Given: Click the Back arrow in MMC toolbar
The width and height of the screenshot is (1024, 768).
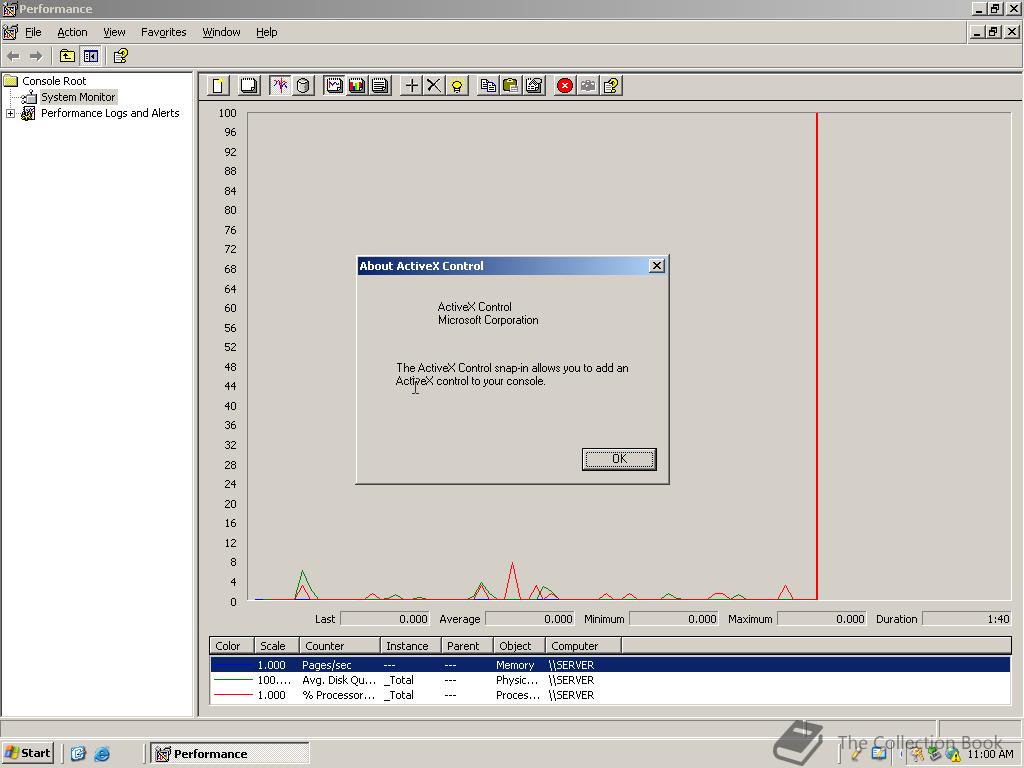Looking at the screenshot, I should 14,56.
